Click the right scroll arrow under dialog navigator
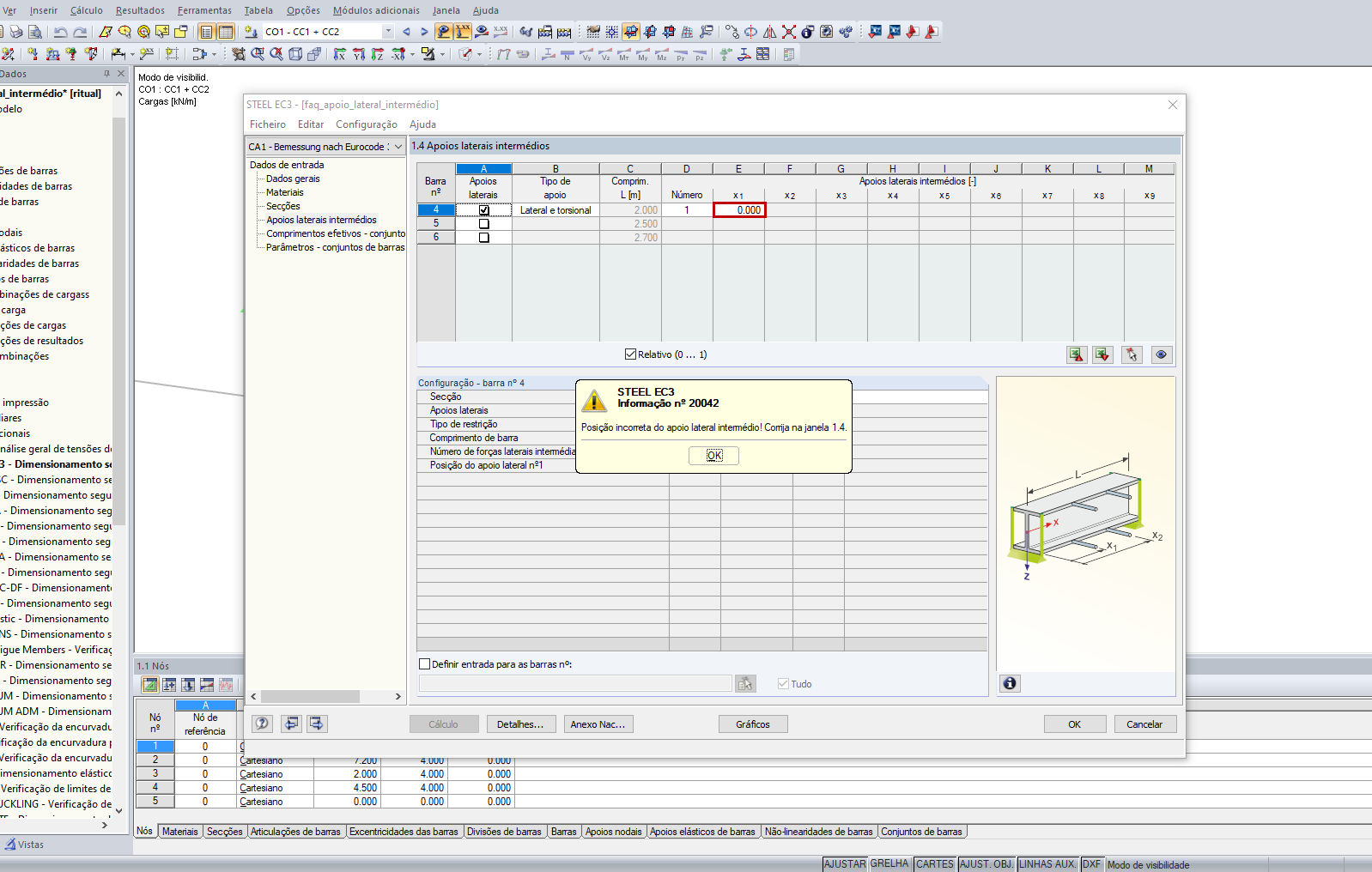Viewport: 1372px width, 872px height. coord(398,697)
